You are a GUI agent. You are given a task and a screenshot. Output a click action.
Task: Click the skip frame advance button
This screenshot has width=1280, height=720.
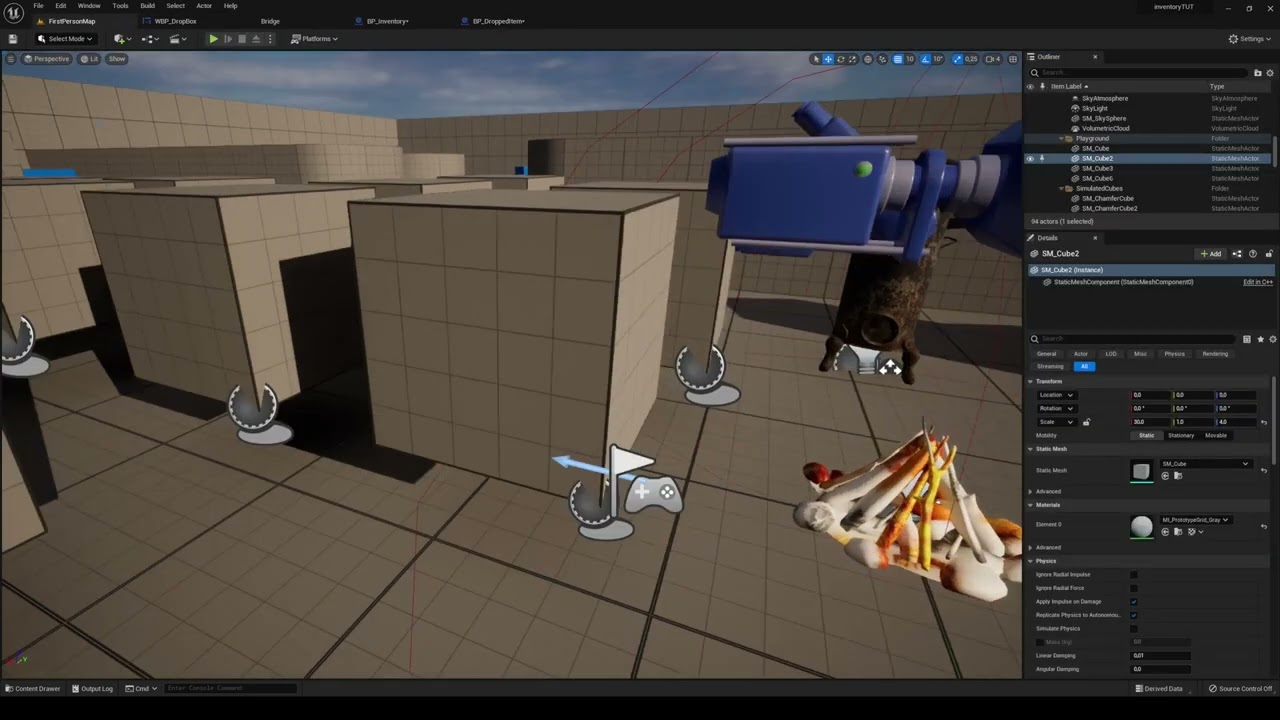pos(228,39)
